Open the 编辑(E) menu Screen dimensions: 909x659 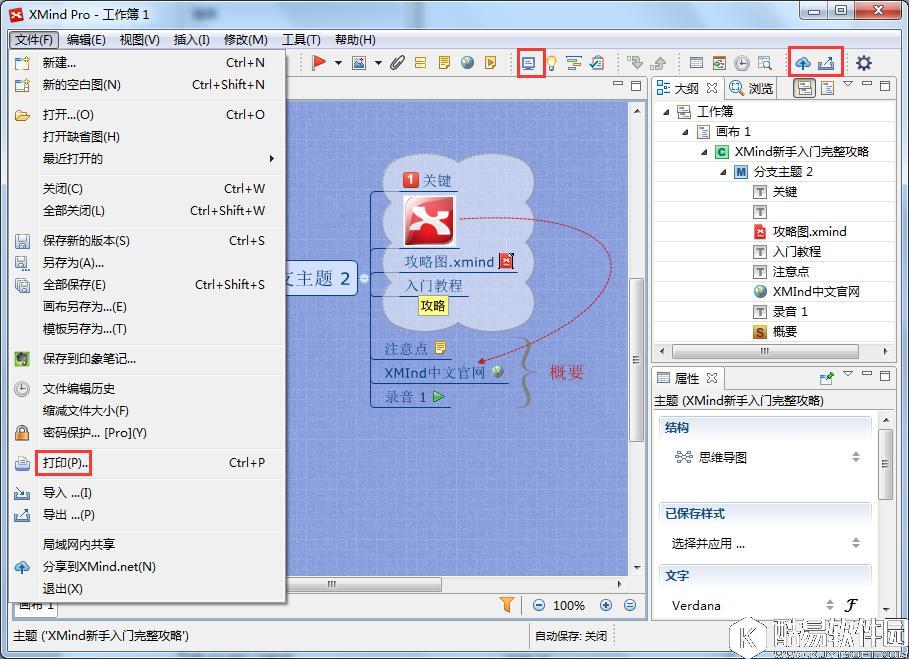[x=86, y=40]
